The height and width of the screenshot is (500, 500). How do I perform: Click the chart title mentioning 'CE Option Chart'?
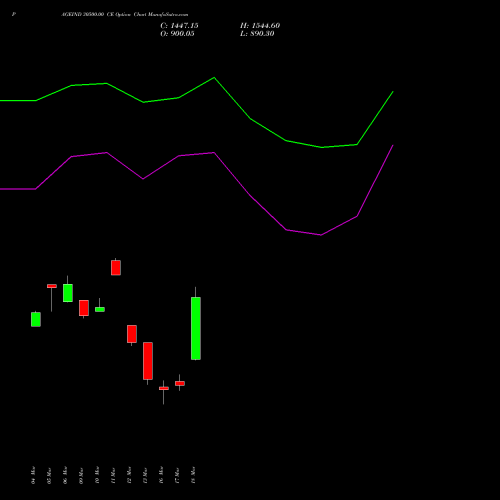click(125, 15)
